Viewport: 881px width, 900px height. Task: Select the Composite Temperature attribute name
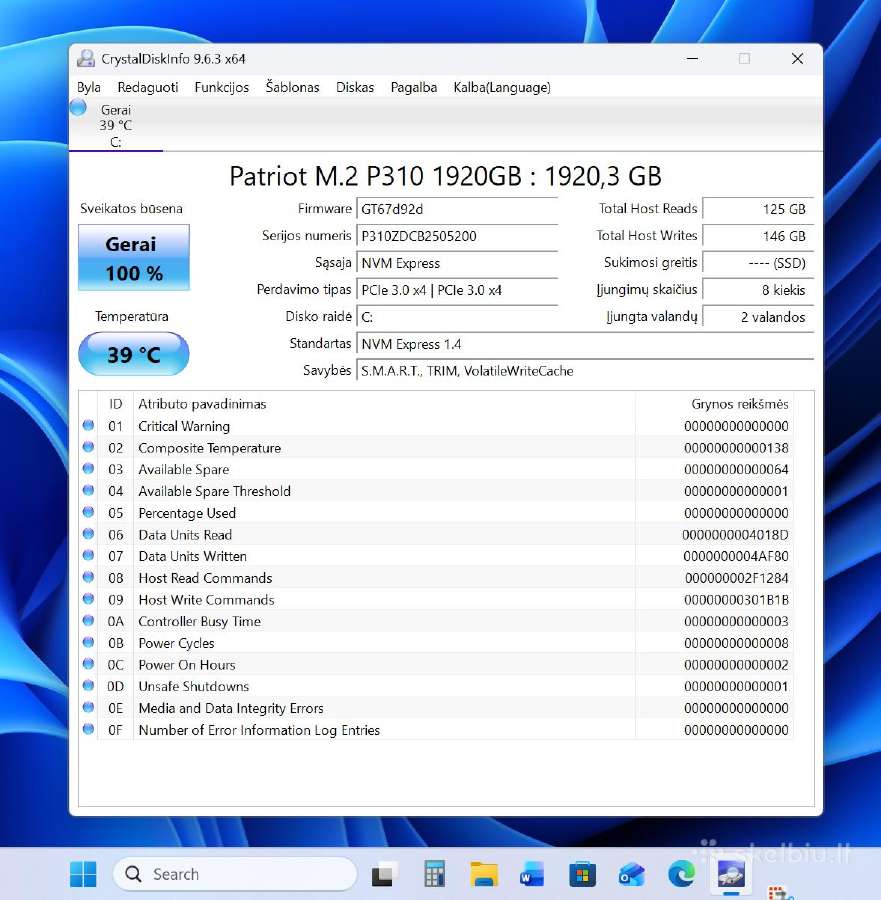(209, 448)
